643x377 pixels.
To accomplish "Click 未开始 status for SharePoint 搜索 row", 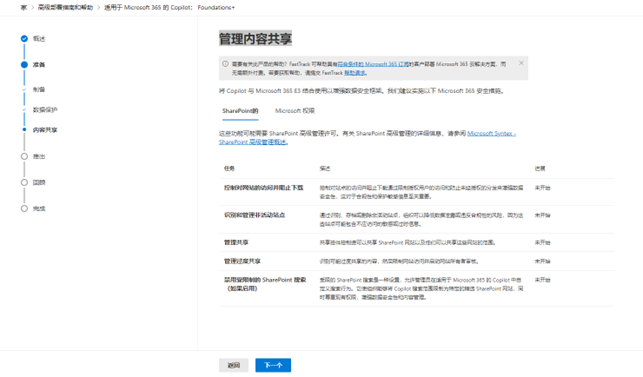I will [x=543, y=280].
